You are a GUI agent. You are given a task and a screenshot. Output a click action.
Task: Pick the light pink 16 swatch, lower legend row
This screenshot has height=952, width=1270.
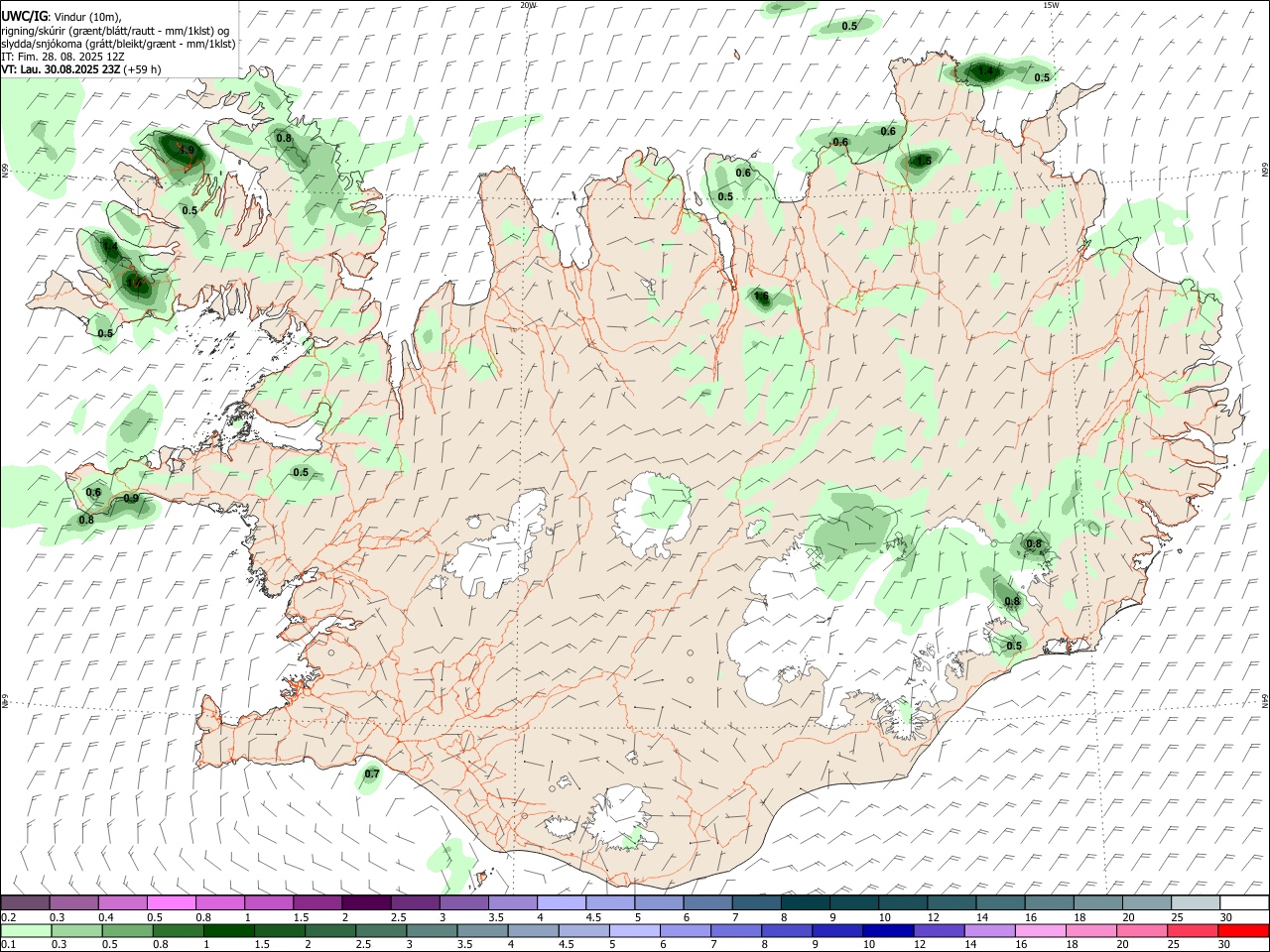click(x=1041, y=930)
